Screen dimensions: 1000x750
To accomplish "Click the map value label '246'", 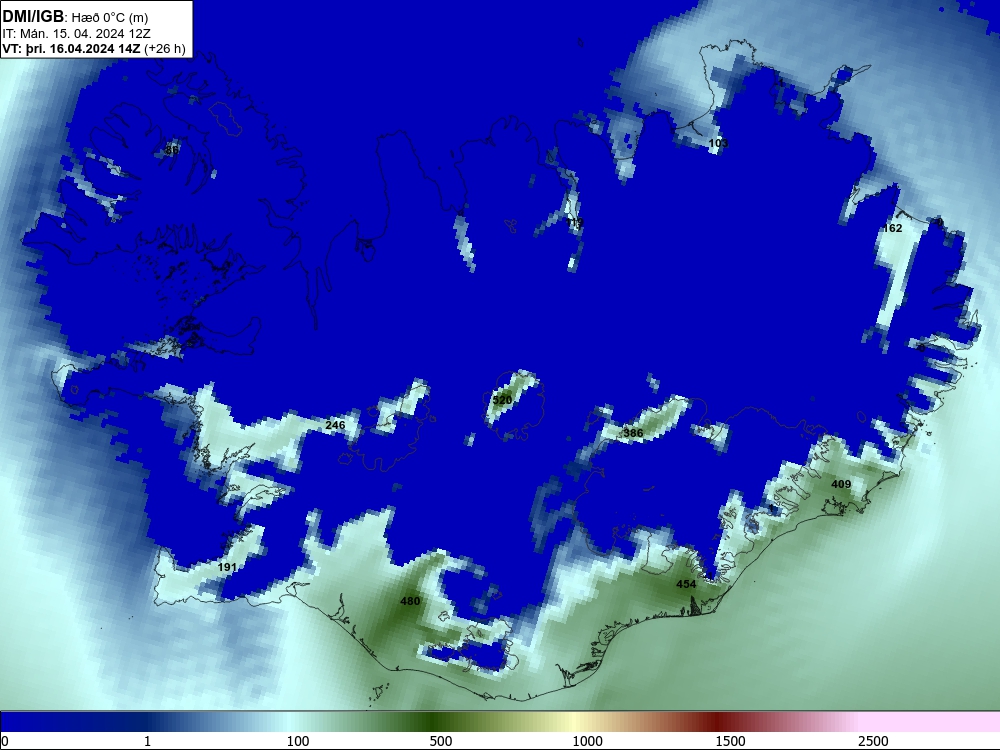I will point(335,425).
